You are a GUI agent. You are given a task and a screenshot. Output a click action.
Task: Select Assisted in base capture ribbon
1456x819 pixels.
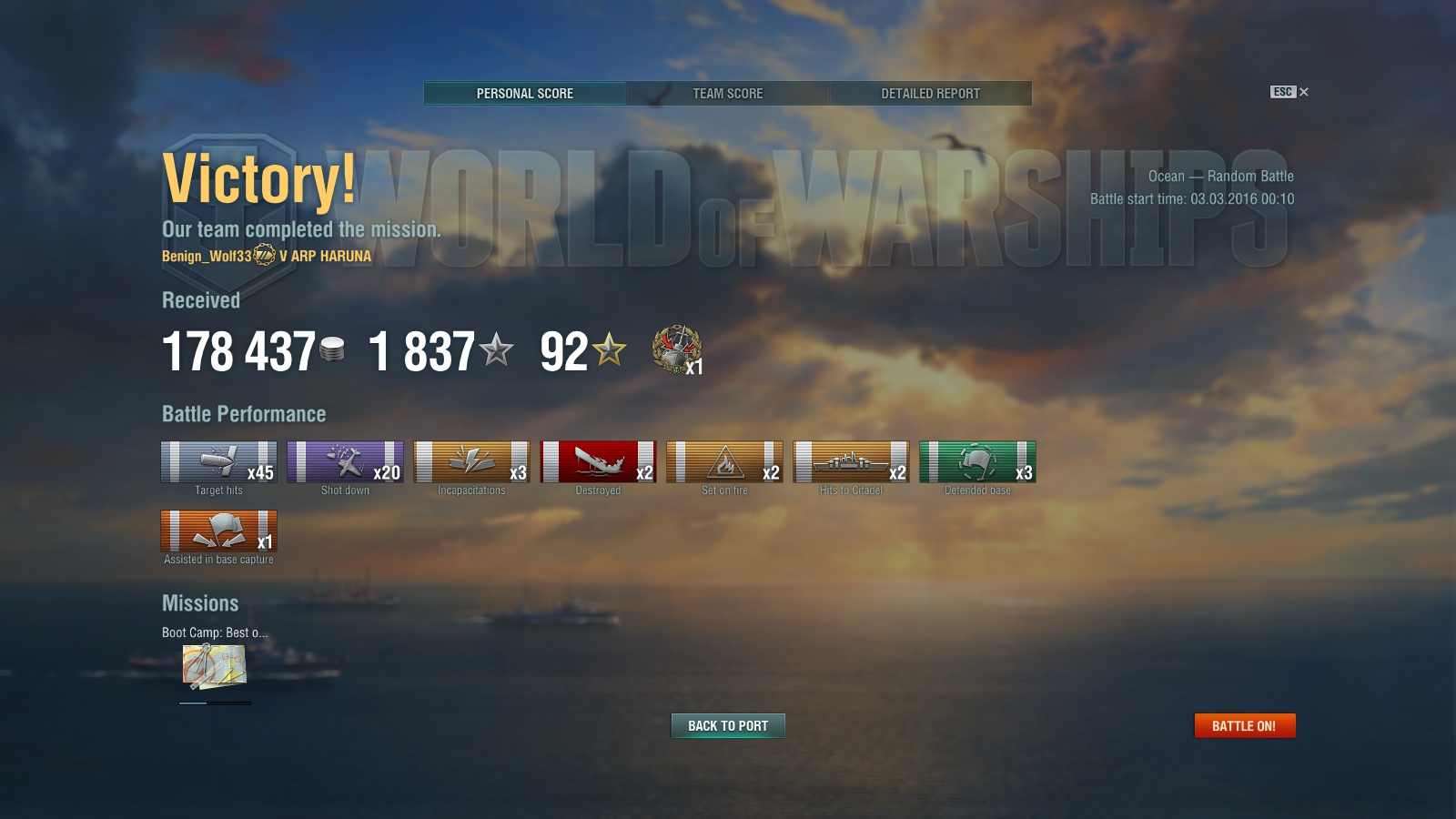pos(218,531)
